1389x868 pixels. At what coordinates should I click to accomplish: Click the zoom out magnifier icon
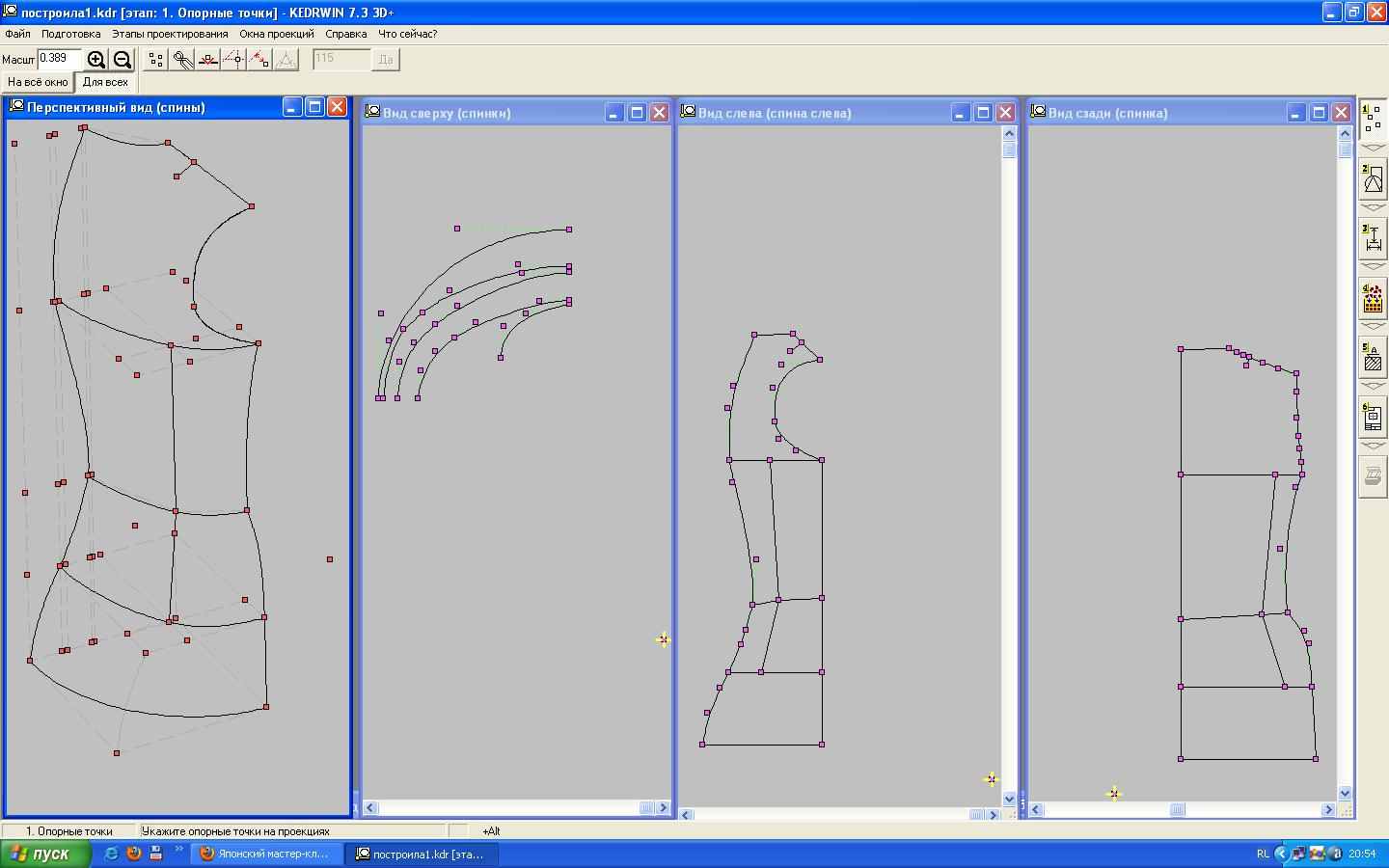pyautogui.click(x=122, y=60)
